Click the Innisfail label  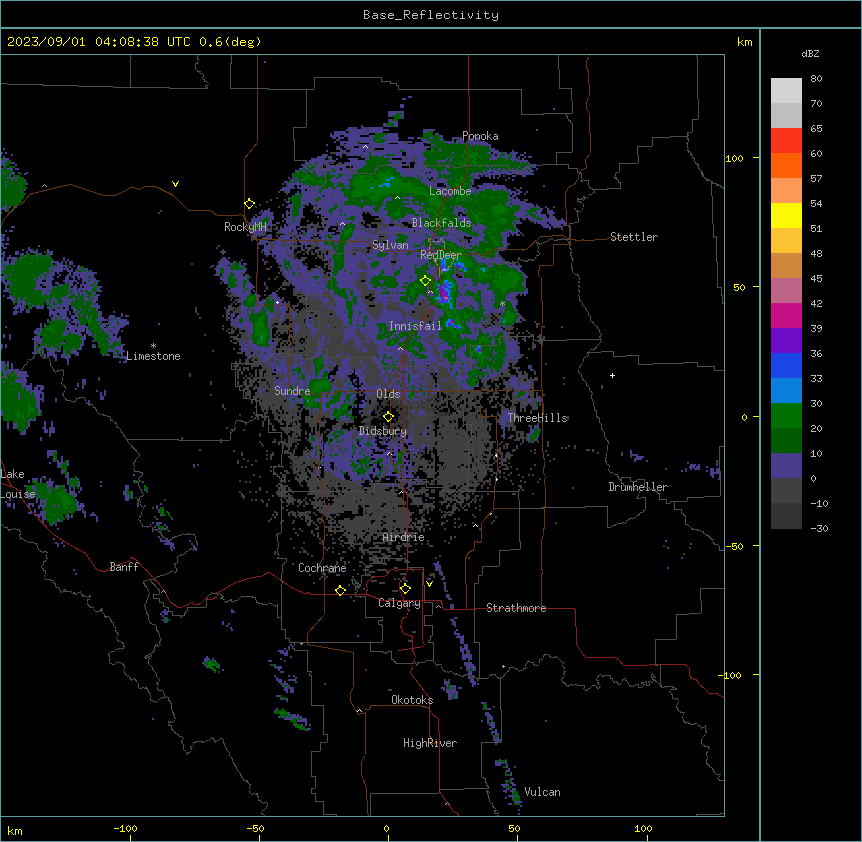pos(416,326)
